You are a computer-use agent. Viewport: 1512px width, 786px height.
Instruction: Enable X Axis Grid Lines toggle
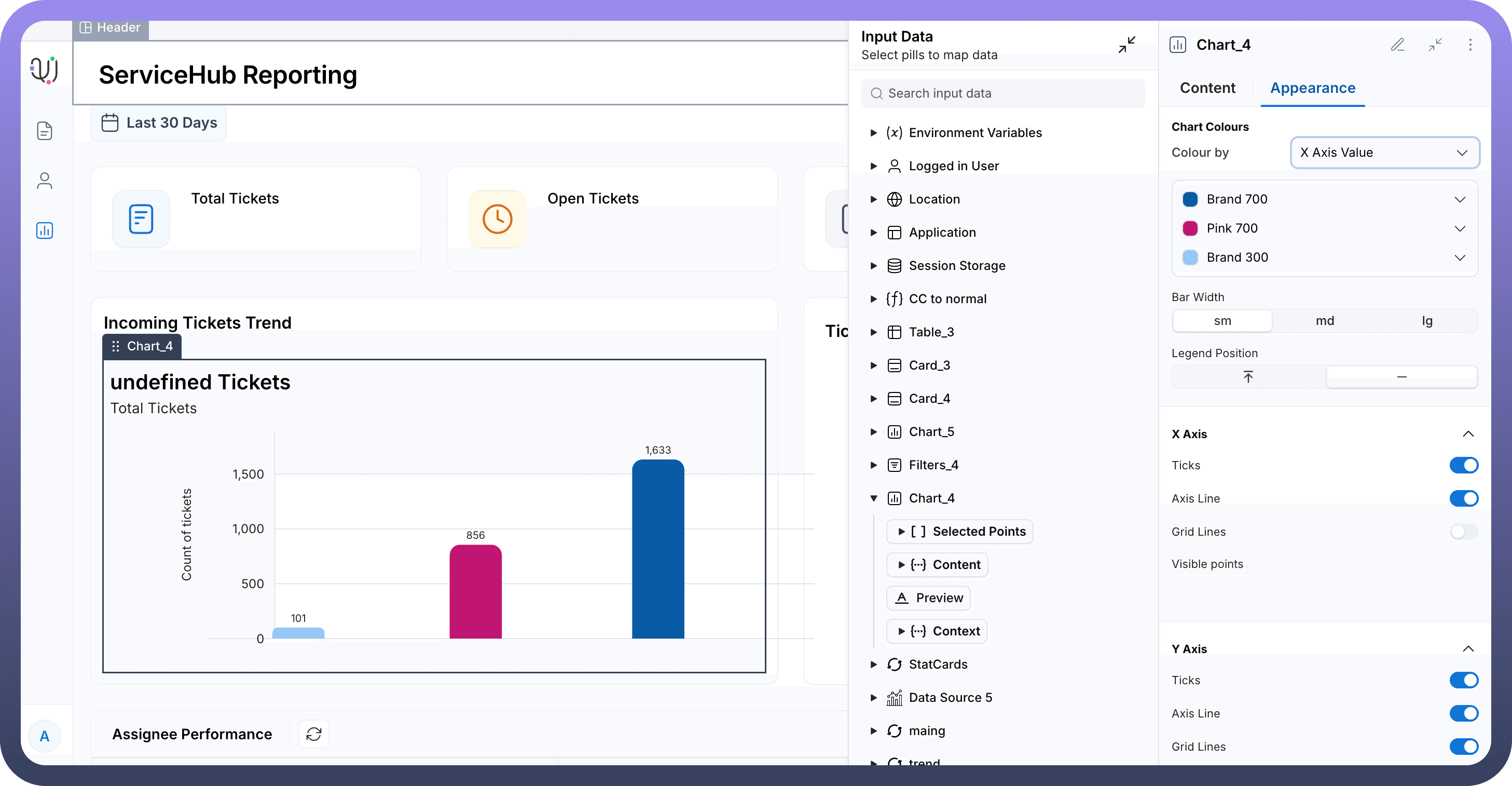click(1463, 532)
